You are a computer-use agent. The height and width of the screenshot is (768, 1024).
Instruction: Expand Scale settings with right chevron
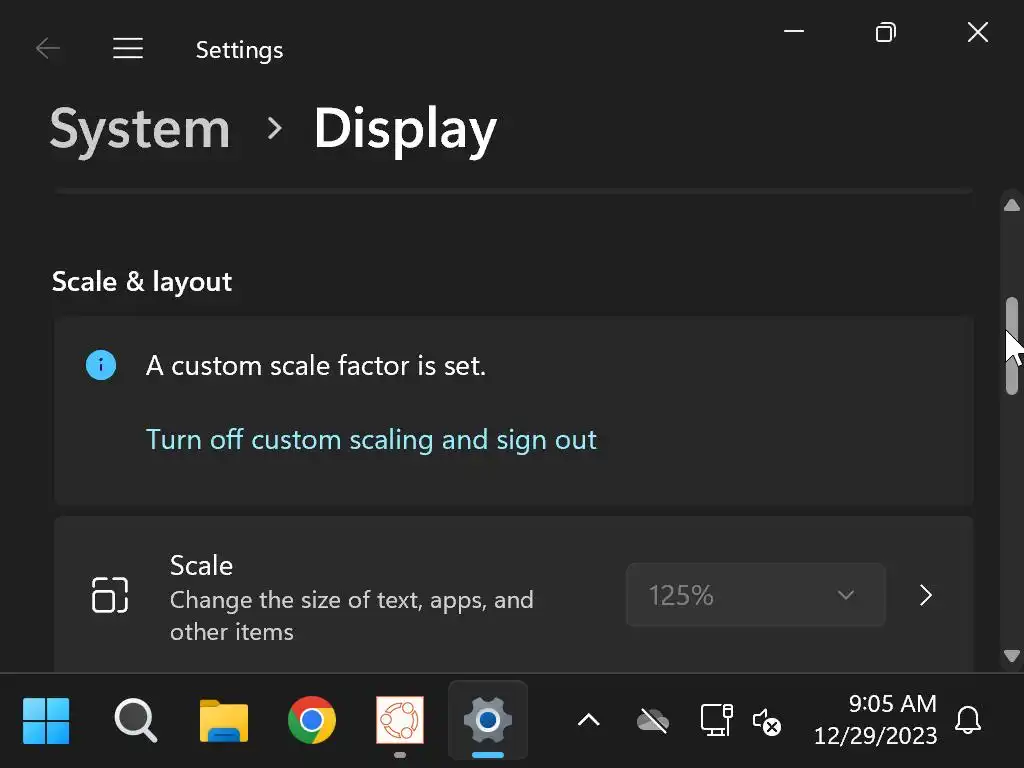click(926, 595)
